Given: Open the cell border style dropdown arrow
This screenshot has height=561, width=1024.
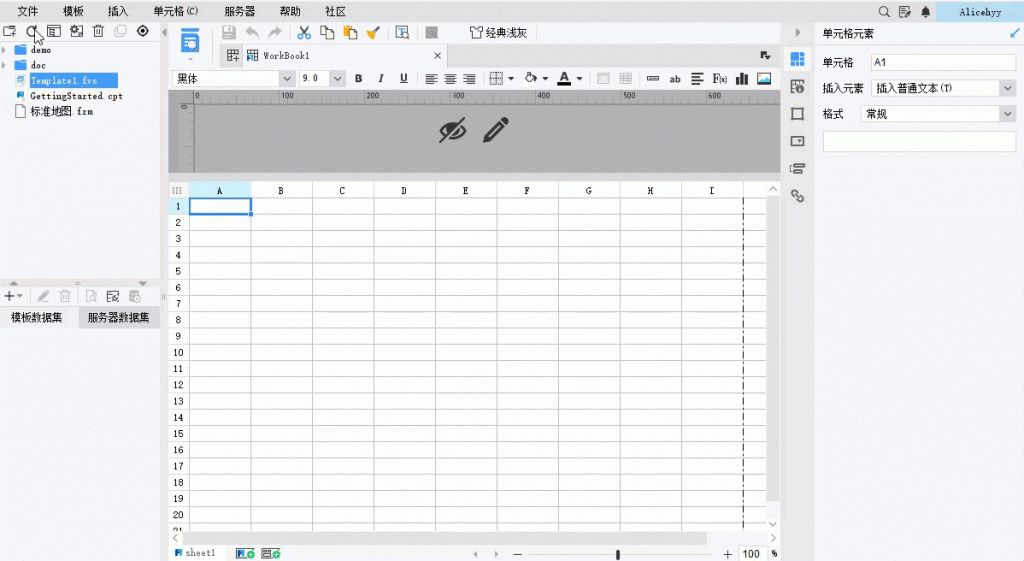Looking at the screenshot, I should (511, 79).
